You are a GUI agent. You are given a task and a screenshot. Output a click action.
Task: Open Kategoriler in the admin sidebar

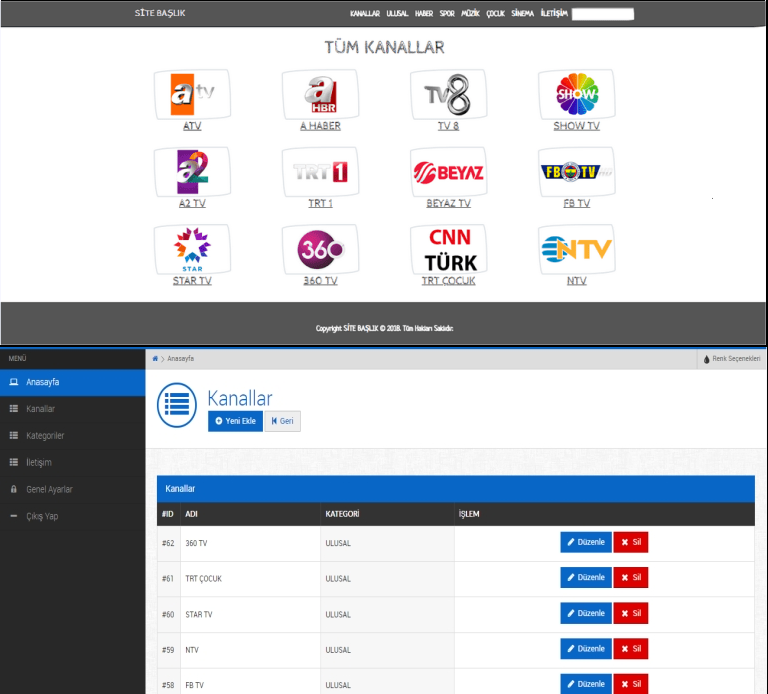pos(72,436)
